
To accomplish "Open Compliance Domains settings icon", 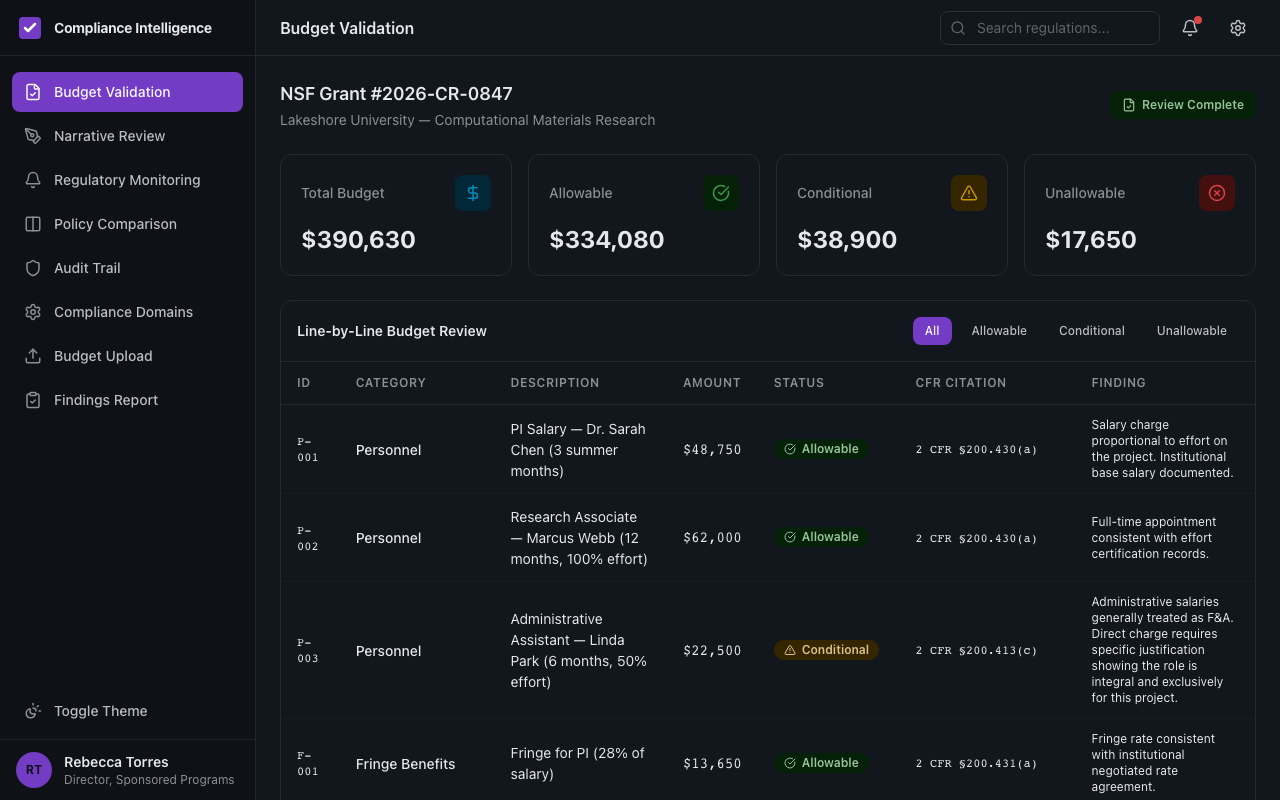I will 33,311.
